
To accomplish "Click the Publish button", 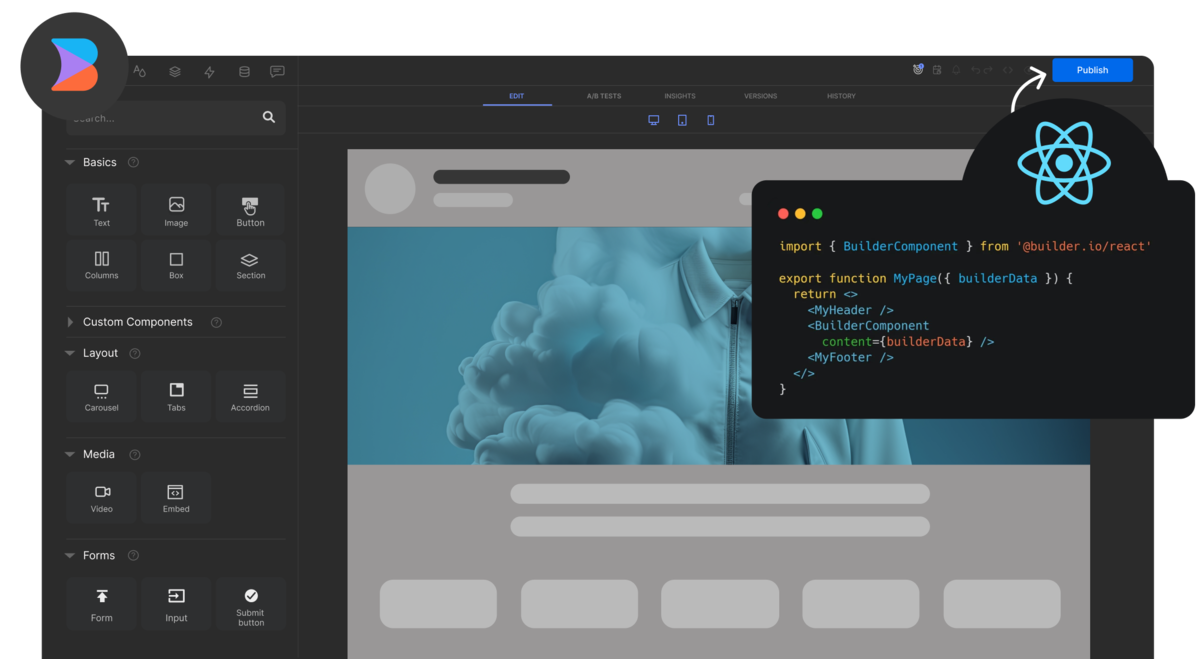I will click(1092, 70).
